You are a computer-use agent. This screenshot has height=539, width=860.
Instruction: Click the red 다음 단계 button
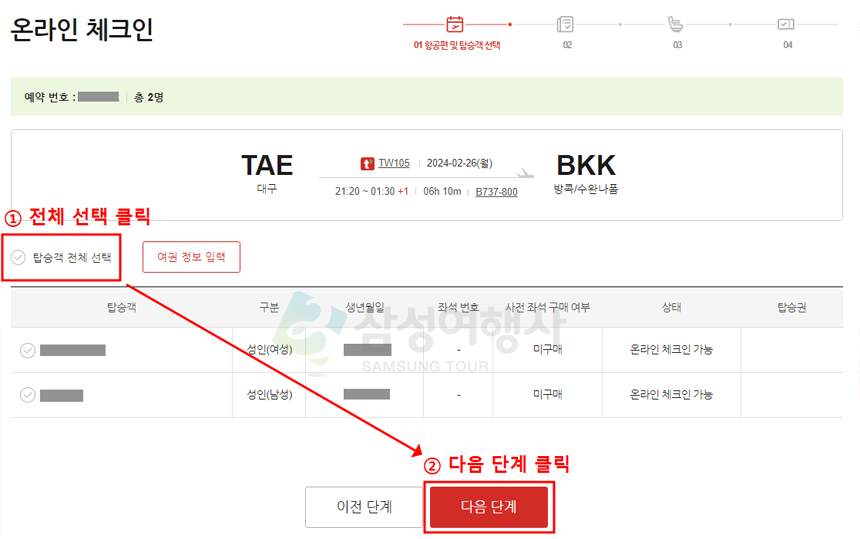(489, 507)
